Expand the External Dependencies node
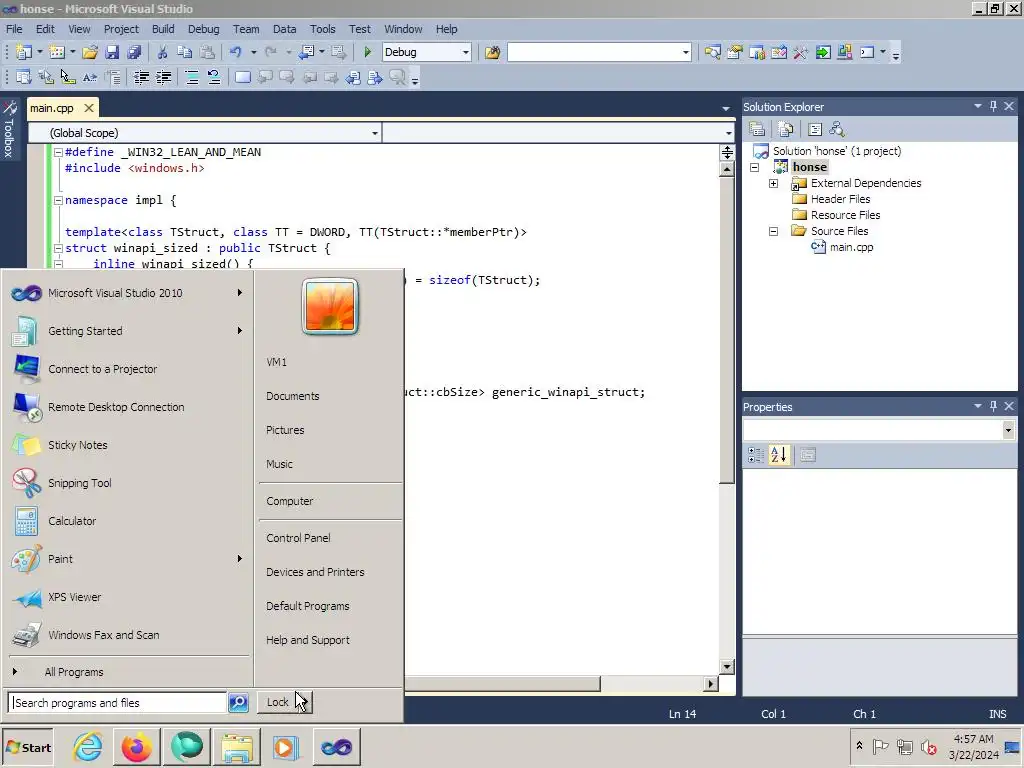Viewport: 1024px width, 768px height. tap(773, 184)
